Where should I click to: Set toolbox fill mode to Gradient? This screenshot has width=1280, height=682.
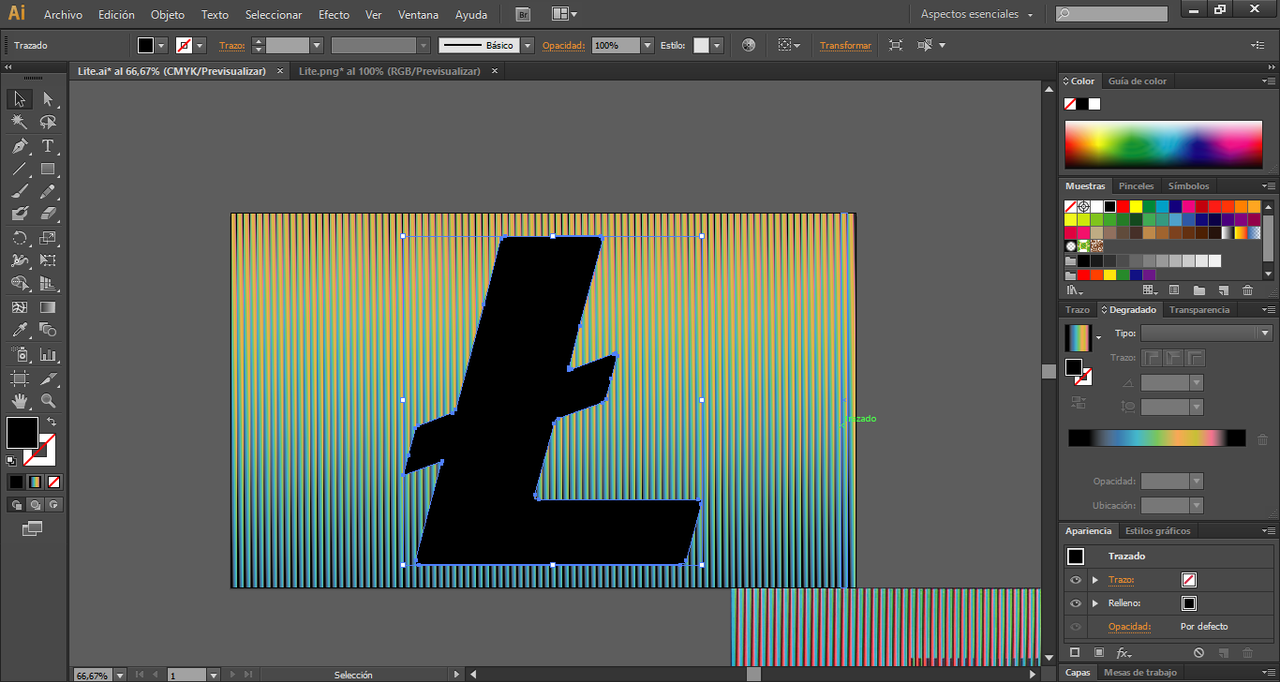pos(35,481)
